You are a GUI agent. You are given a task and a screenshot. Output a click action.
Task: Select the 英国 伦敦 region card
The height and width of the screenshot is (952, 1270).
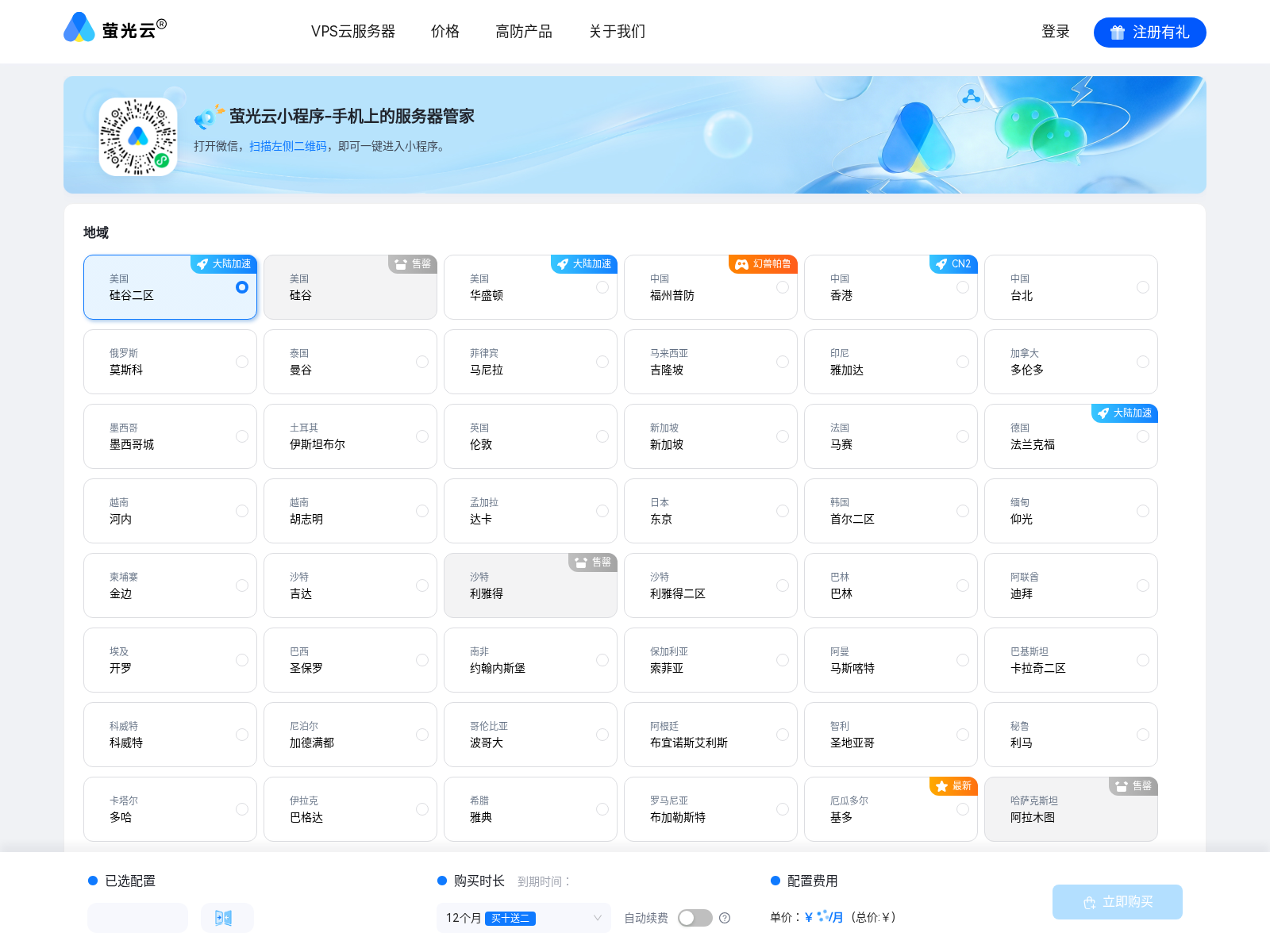tap(530, 436)
